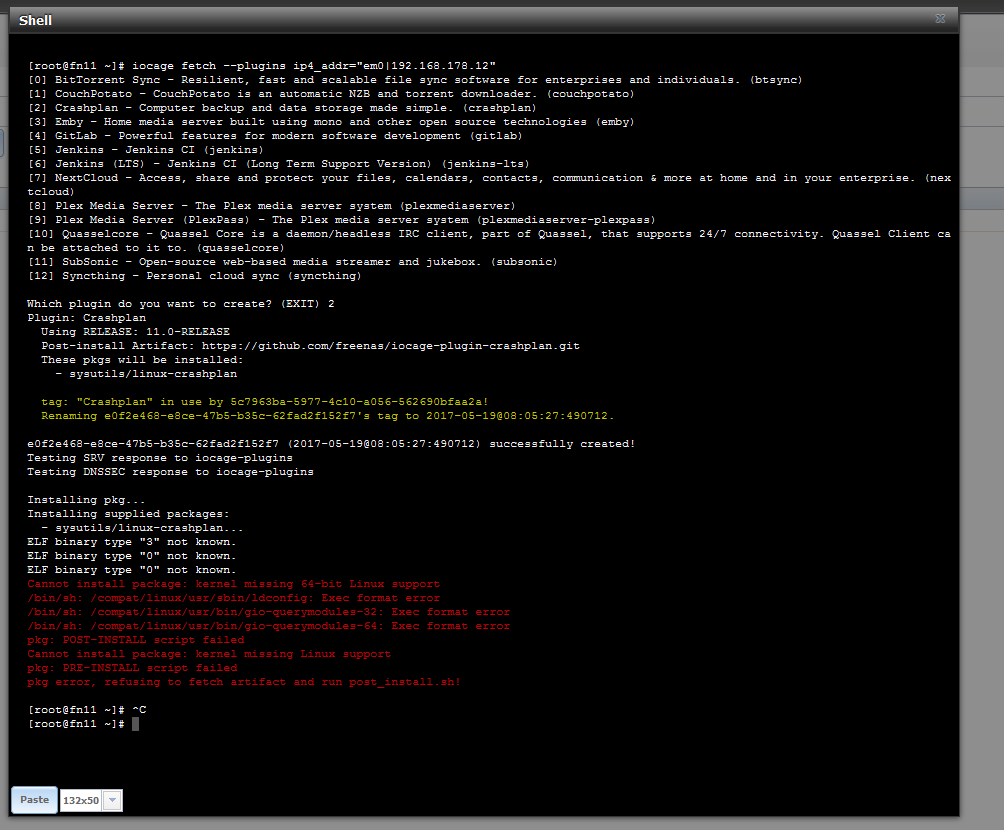Viewport: 1004px width, 830px height.
Task: Click the yellow 'tag: "Crashplan" in use' warning
Action: [x=264, y=402]
